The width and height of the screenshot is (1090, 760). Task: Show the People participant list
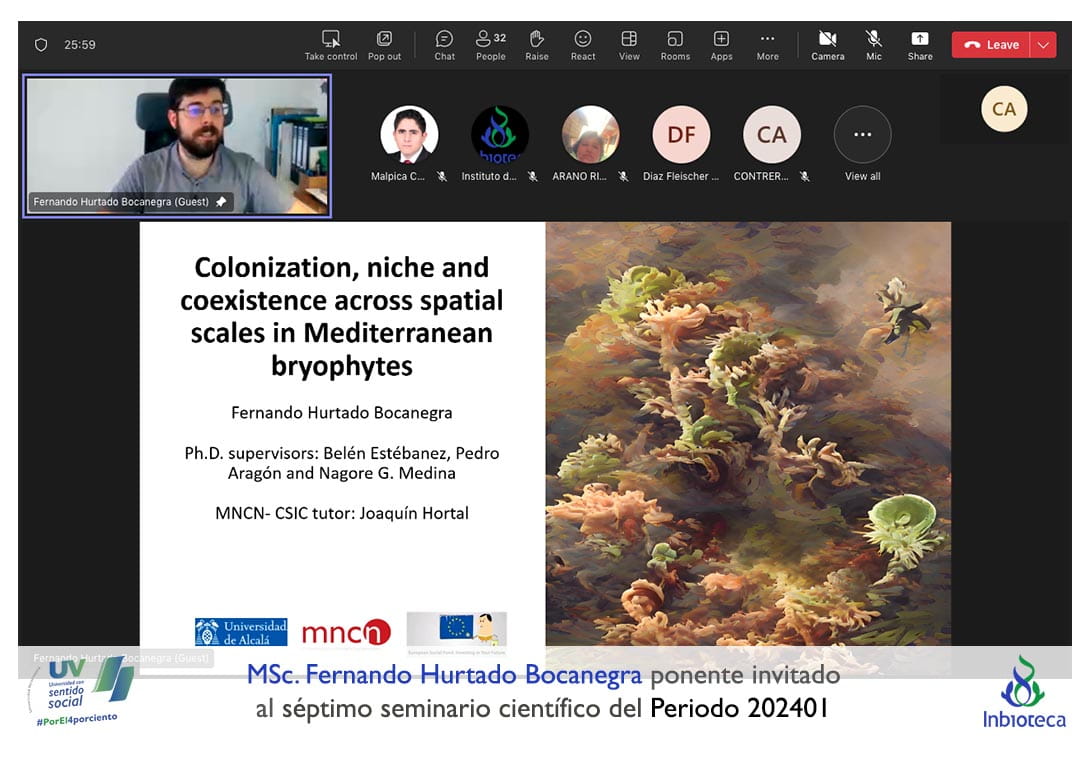click(x=490, y=40)
